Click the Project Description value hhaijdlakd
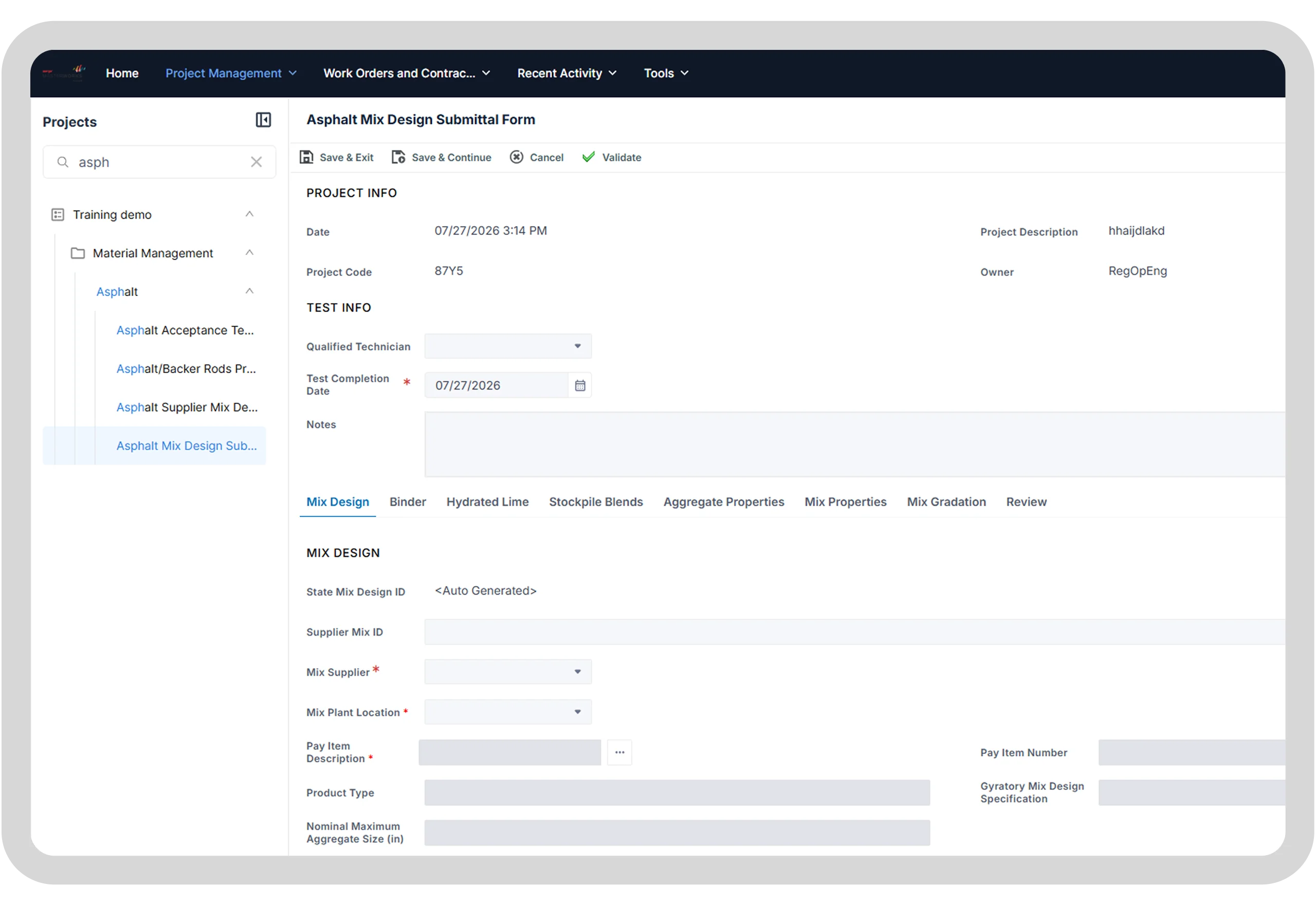 click(x=1136, y=231)
